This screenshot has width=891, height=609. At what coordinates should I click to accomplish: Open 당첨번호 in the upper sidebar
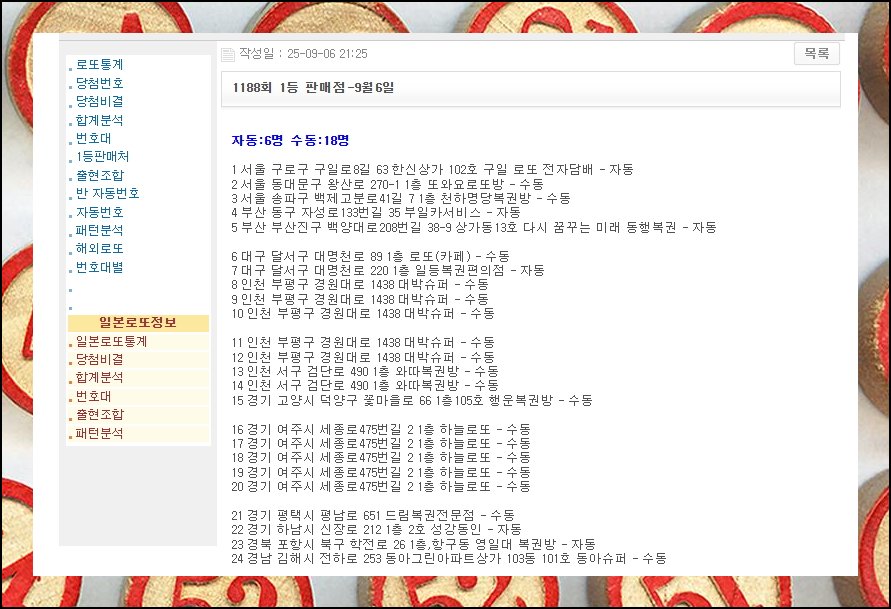99,83
